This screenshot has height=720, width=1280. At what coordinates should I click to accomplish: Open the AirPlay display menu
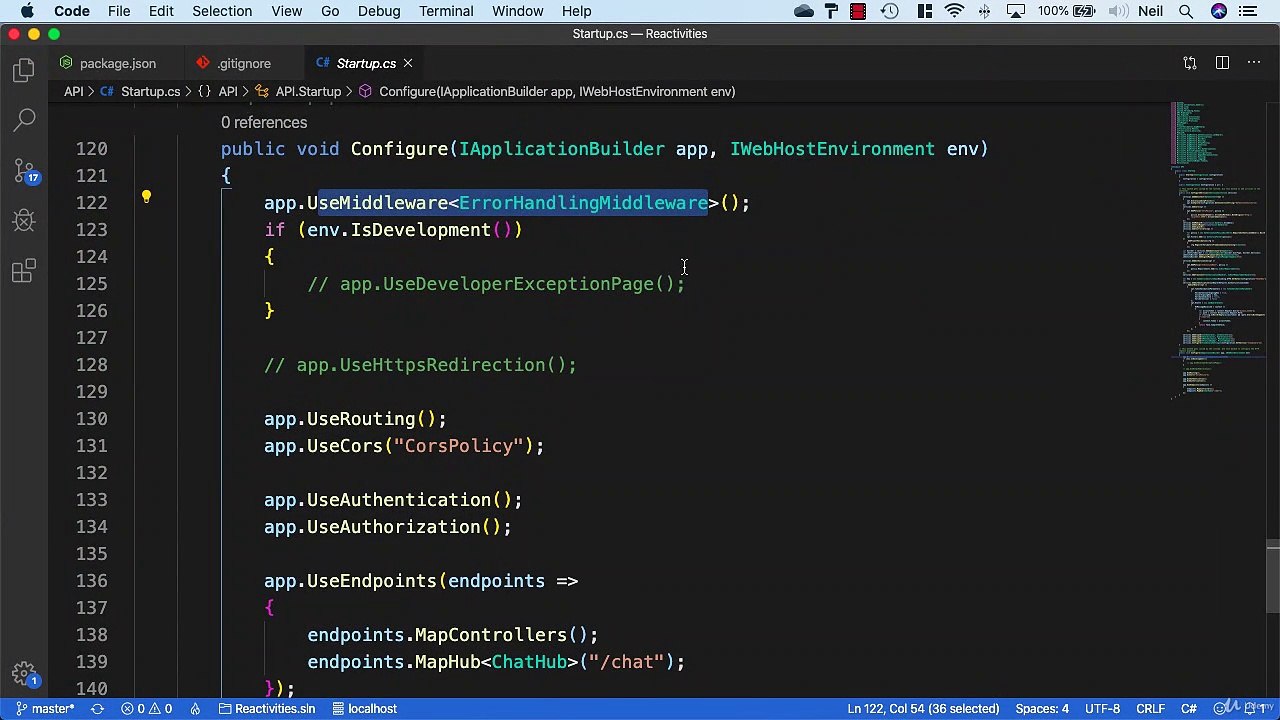pyautogui.click(x=1015, y=11)
